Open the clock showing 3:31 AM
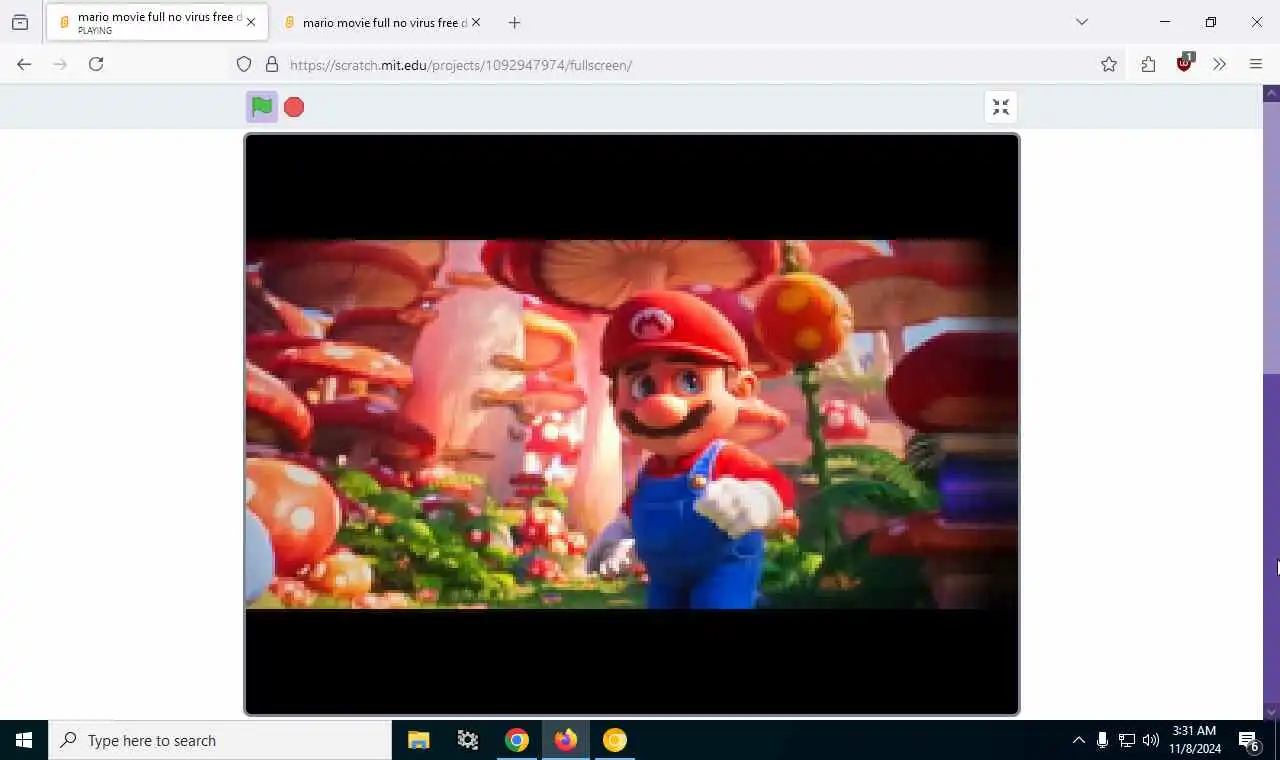This screenshot has width=1280, height=760. click(x=1195, y=740)
